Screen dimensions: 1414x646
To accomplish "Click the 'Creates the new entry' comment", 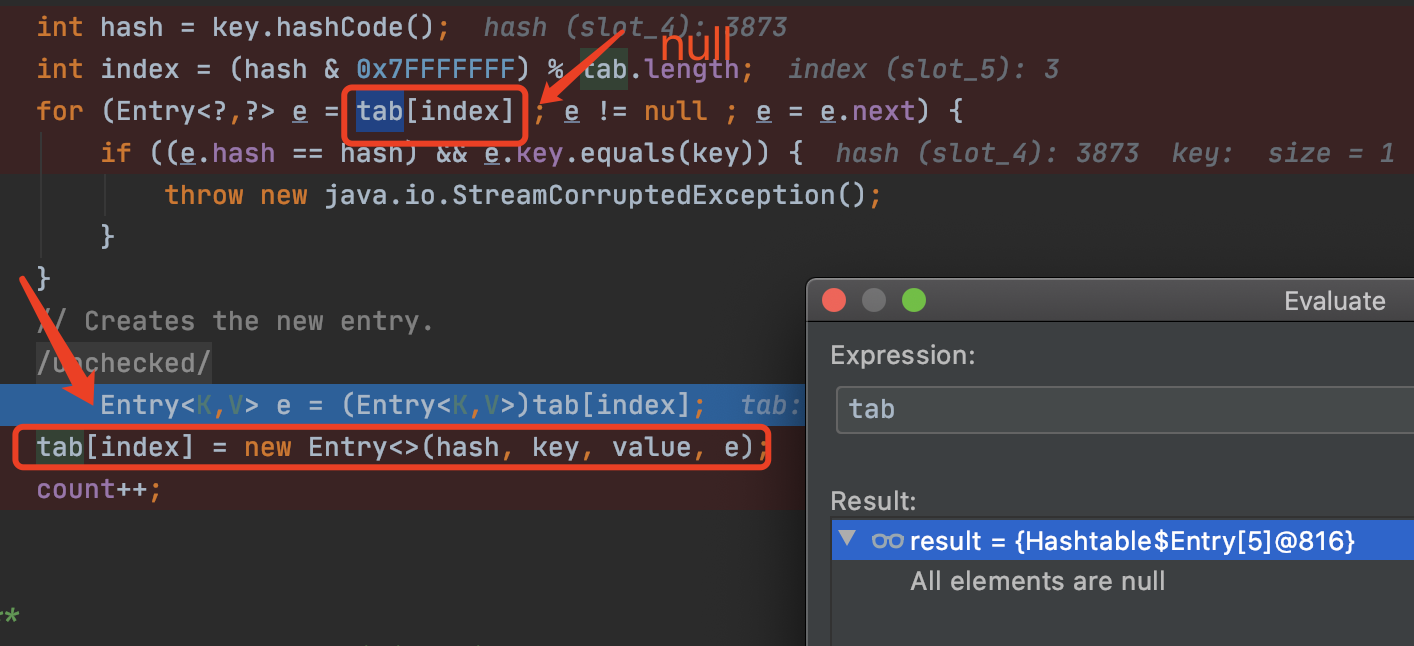I will tap(258, 321).
